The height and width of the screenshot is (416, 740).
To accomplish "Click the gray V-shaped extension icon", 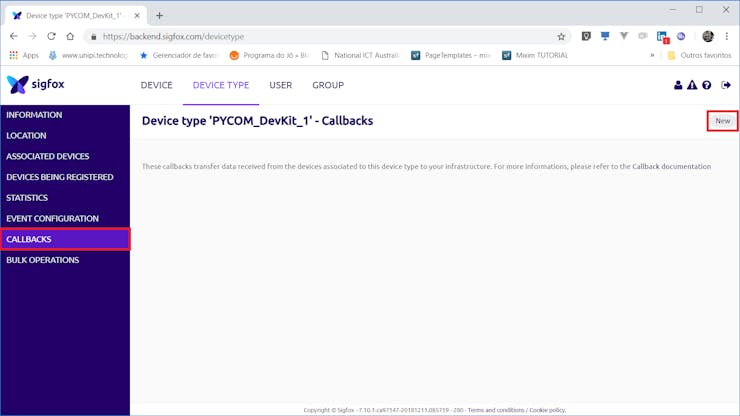I will tap(624, 36).
